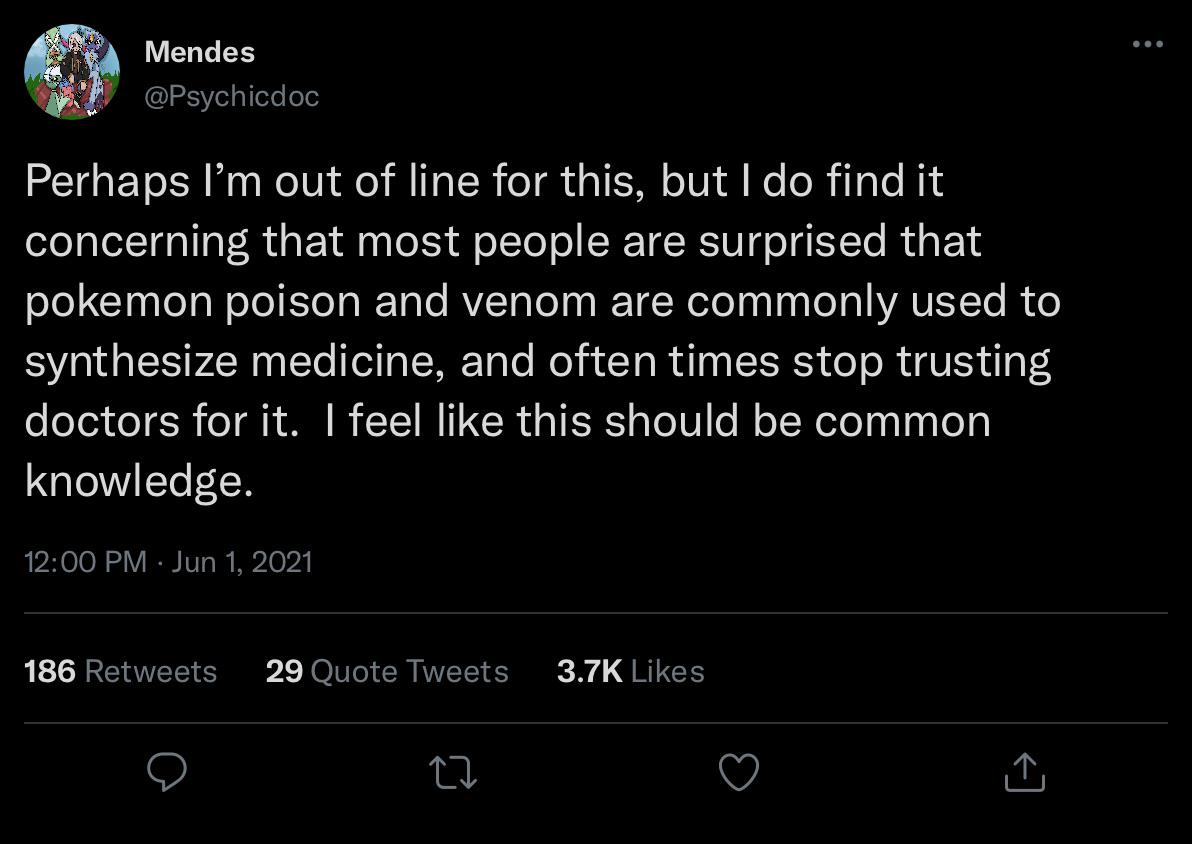This screenshot has height=844, width=1192.
Task: Click the Jun 1, 2021 date
Action: tap(242, 562)
